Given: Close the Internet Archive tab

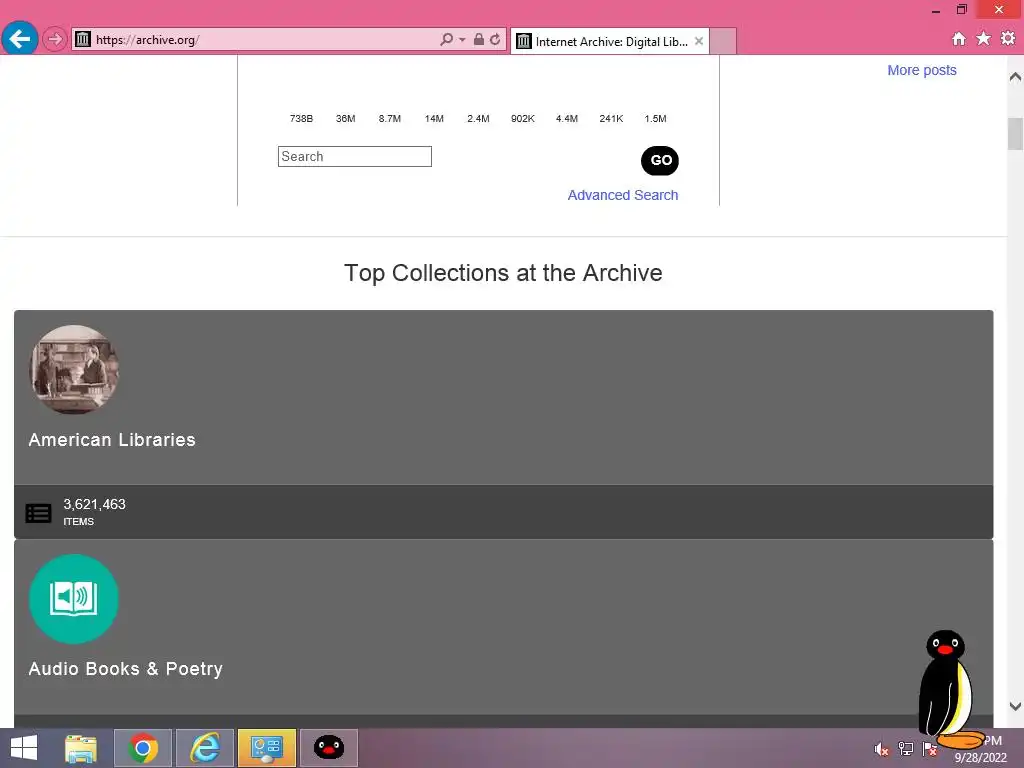Looking at the screenshot, I should pyautogui.click(x=699, y=41).
